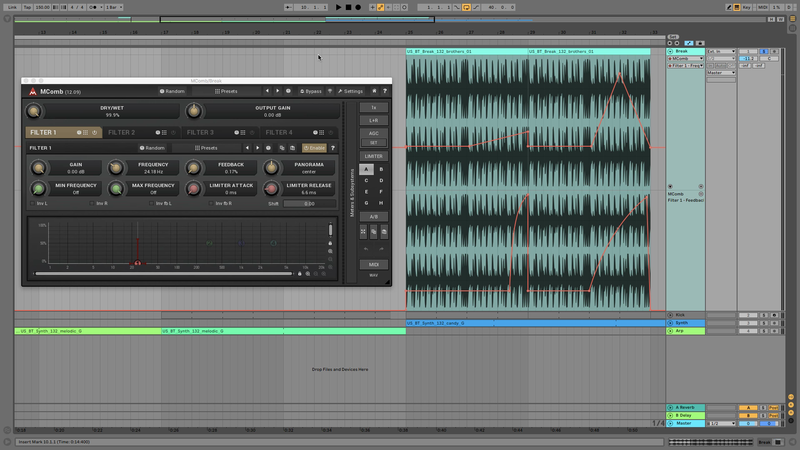Click the Filter 1 section Random button
800x450 pixels.
(152, 148)
